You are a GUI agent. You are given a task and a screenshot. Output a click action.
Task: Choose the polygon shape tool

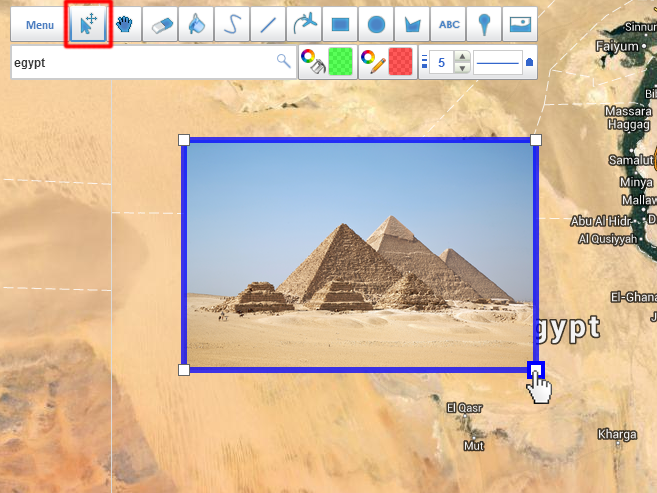(412, 24)
